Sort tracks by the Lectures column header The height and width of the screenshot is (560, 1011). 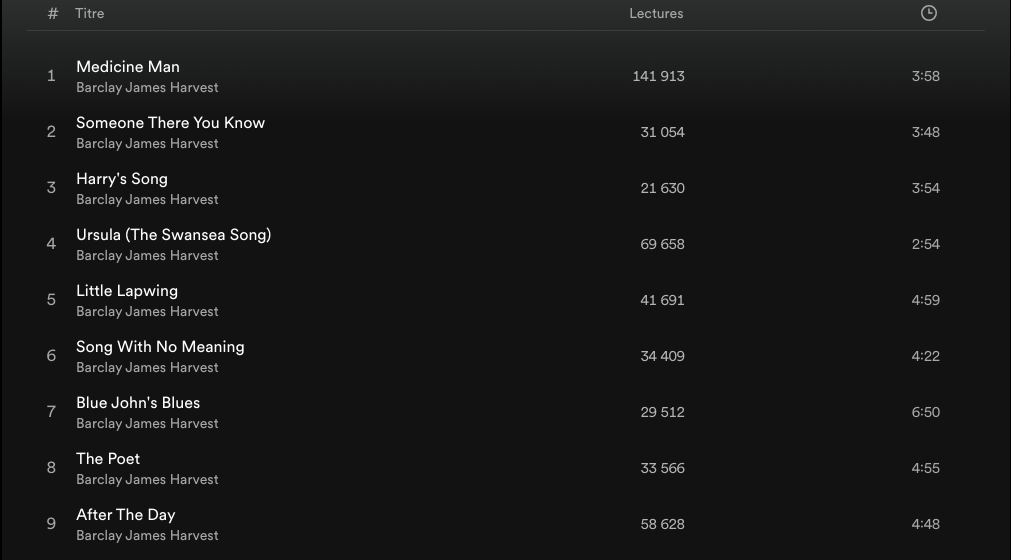pyautogui.click(x=656, y=13)
